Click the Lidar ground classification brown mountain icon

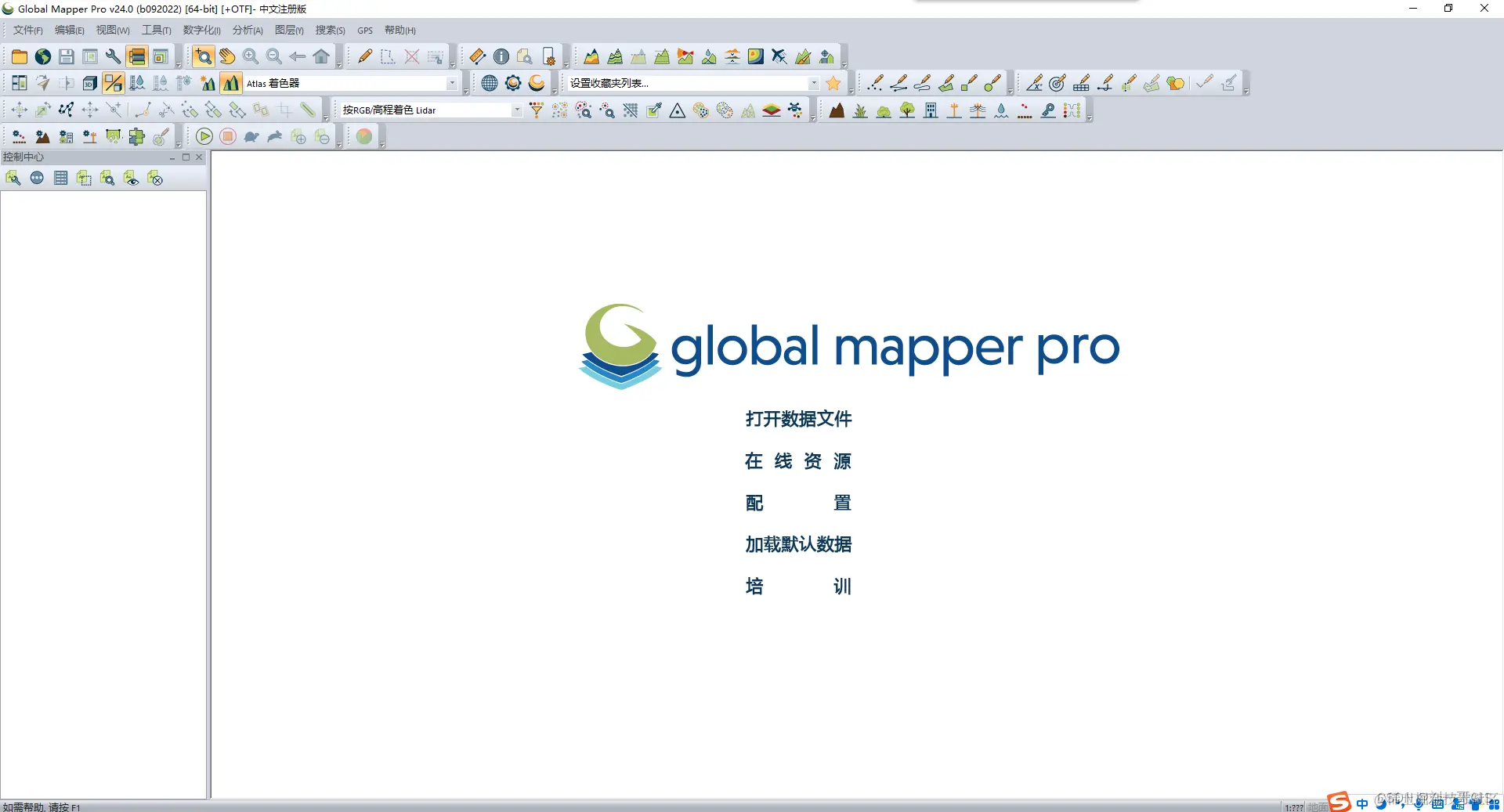click(x=837, y=110)
